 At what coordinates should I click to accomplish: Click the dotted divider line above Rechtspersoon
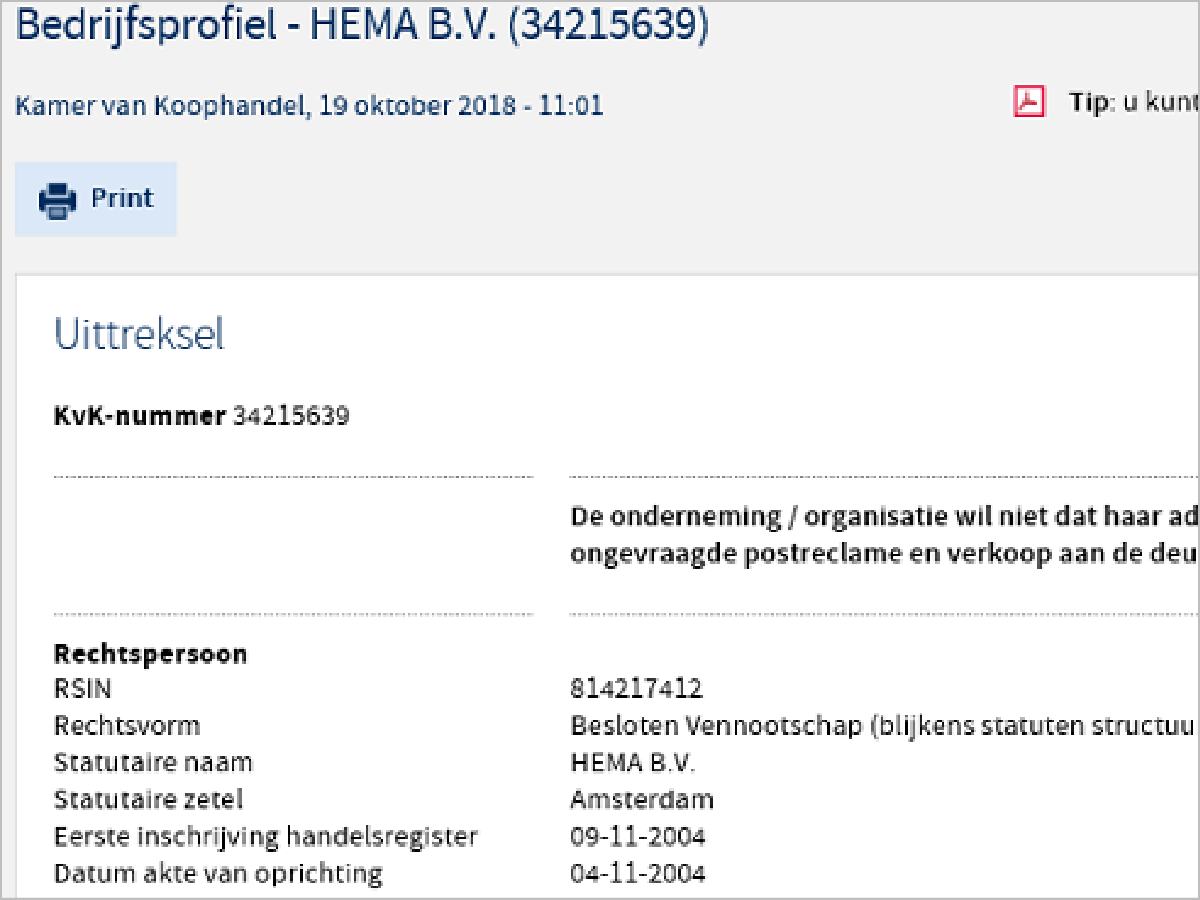[295, 615]
